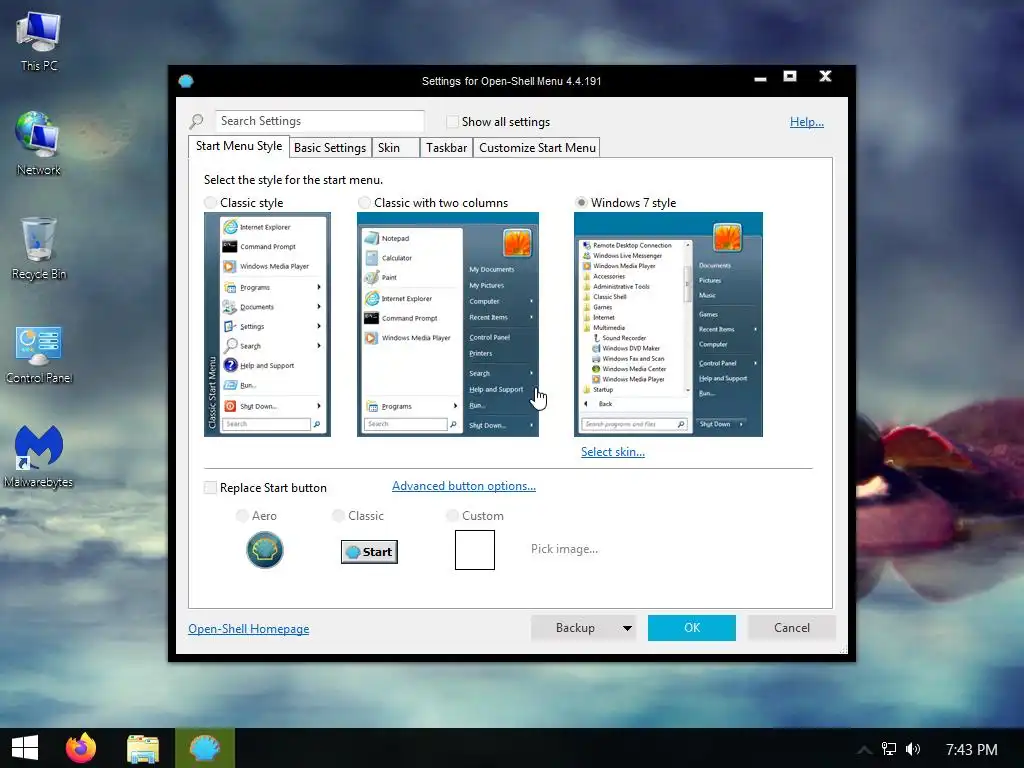
Task: Minimize the Open-Shell settings window
Action: pos(760,80)
